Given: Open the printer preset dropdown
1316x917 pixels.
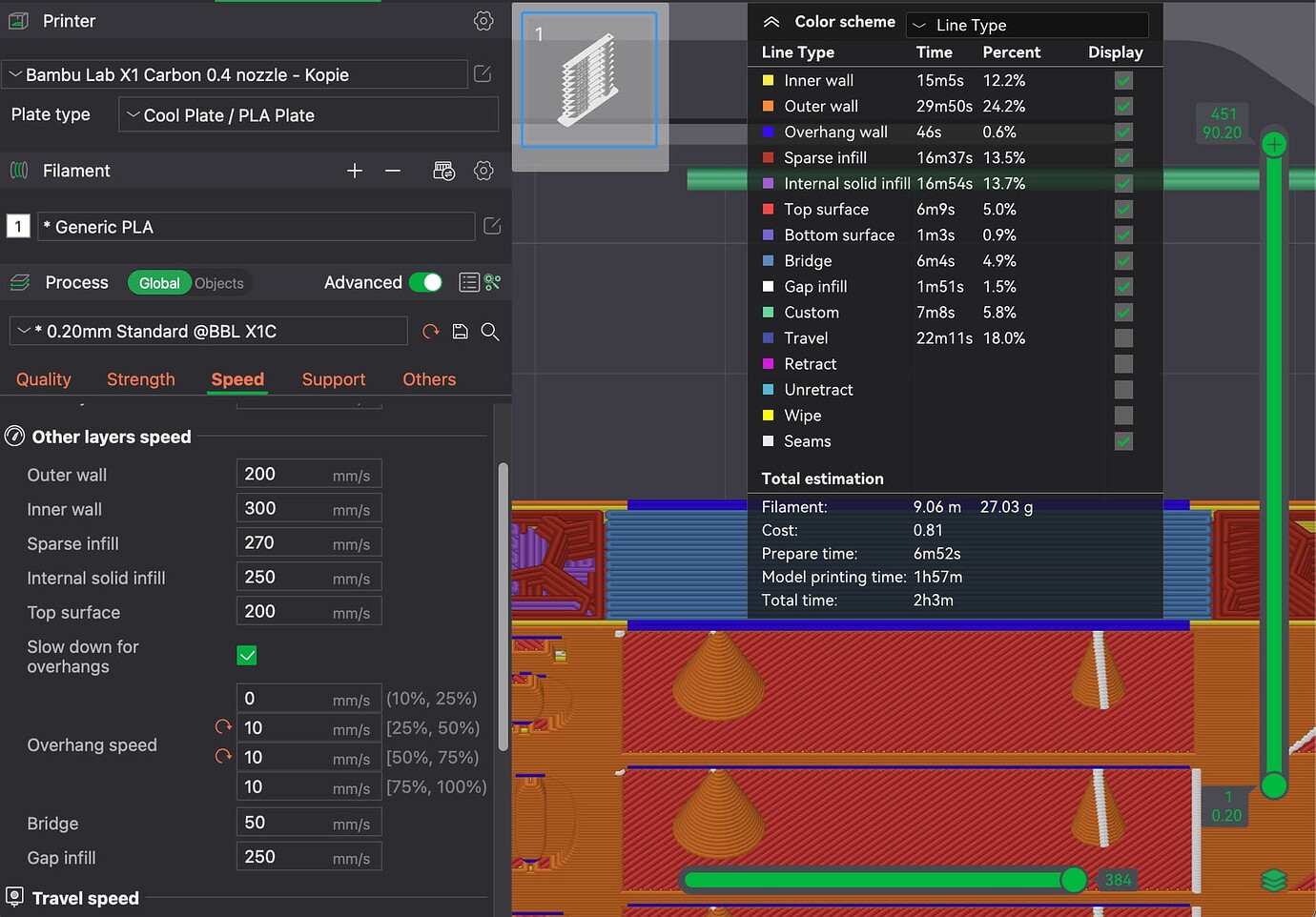Looking at the screenshot, I should 235,74.
